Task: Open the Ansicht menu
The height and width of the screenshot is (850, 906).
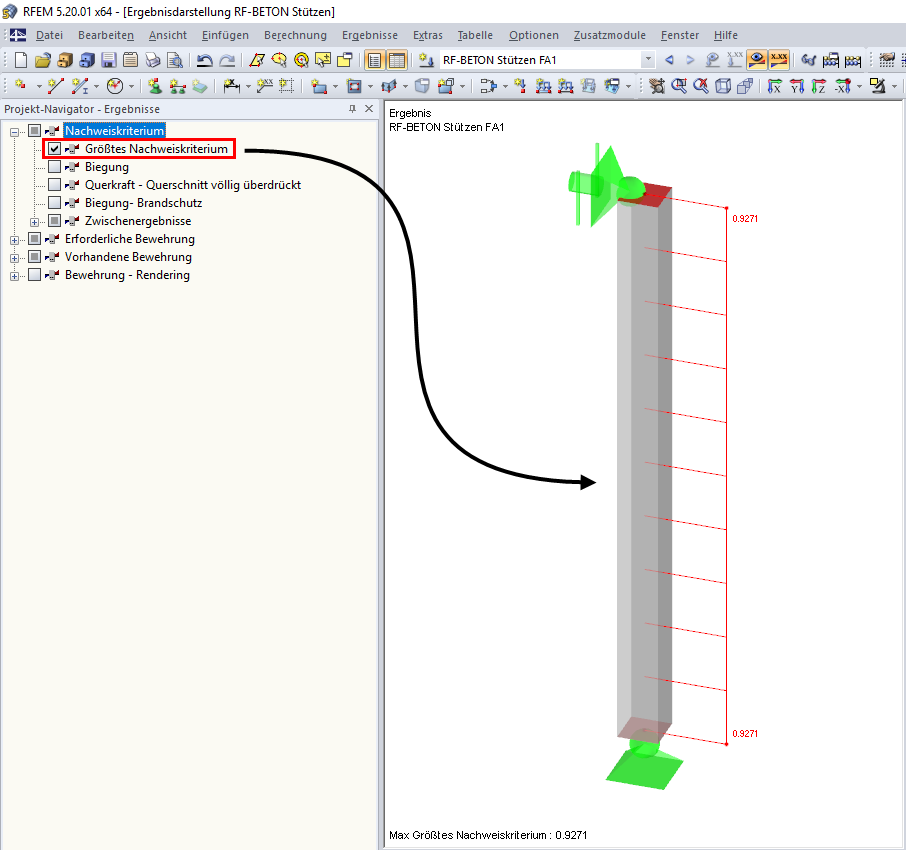Action: [168, 35]
